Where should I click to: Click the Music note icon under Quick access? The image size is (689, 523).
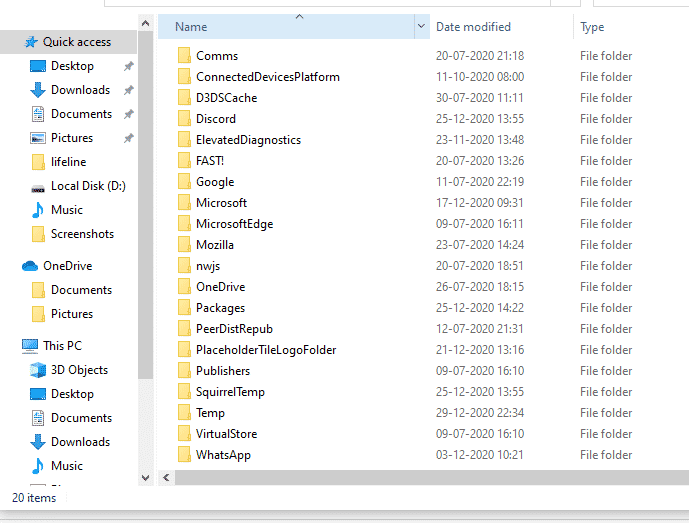tap(38, 210)
